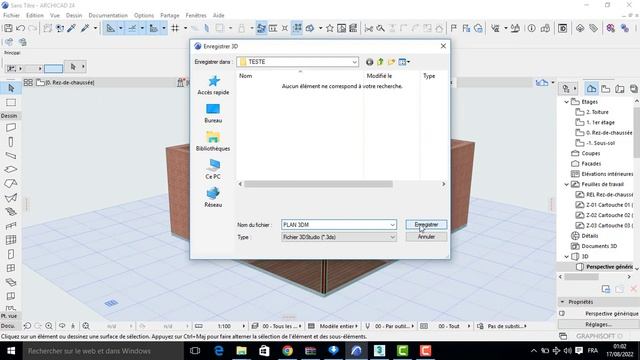Collapse the 3D tree node
Screen dimensions: 640x360
pyautogui.click(x=567, y=257)
